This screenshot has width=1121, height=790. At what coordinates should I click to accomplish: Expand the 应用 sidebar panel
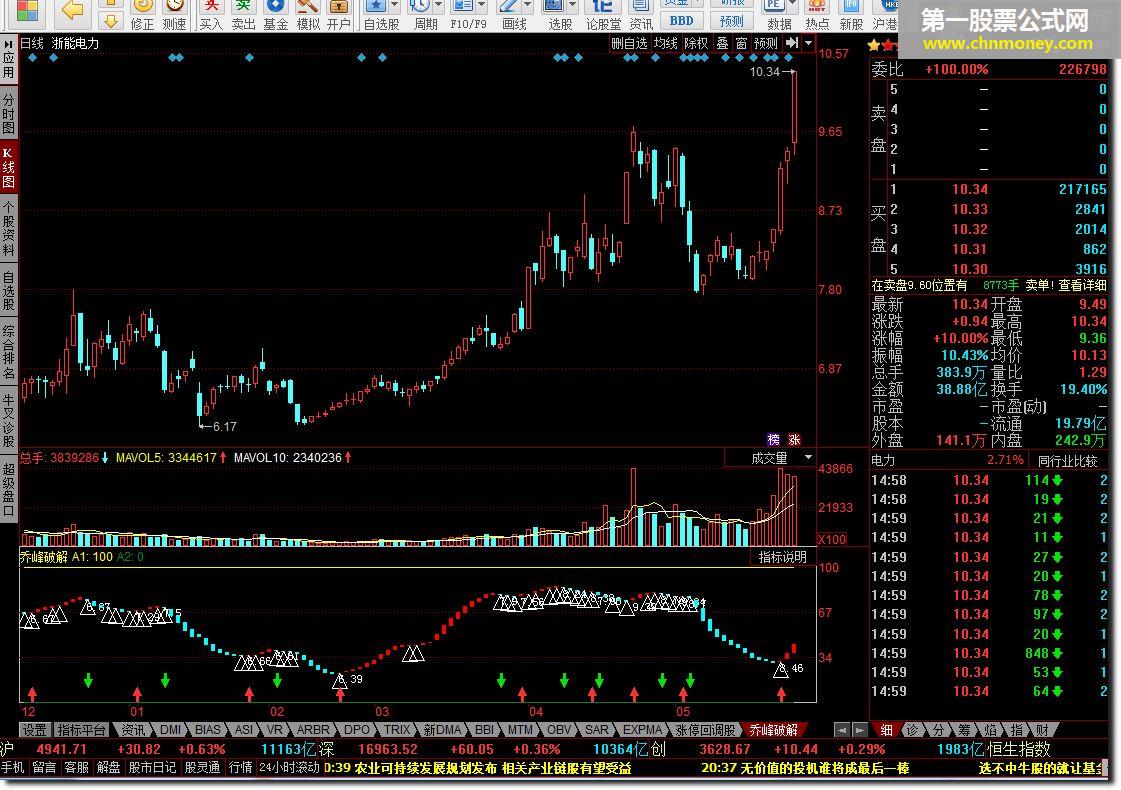pos(9,59)
